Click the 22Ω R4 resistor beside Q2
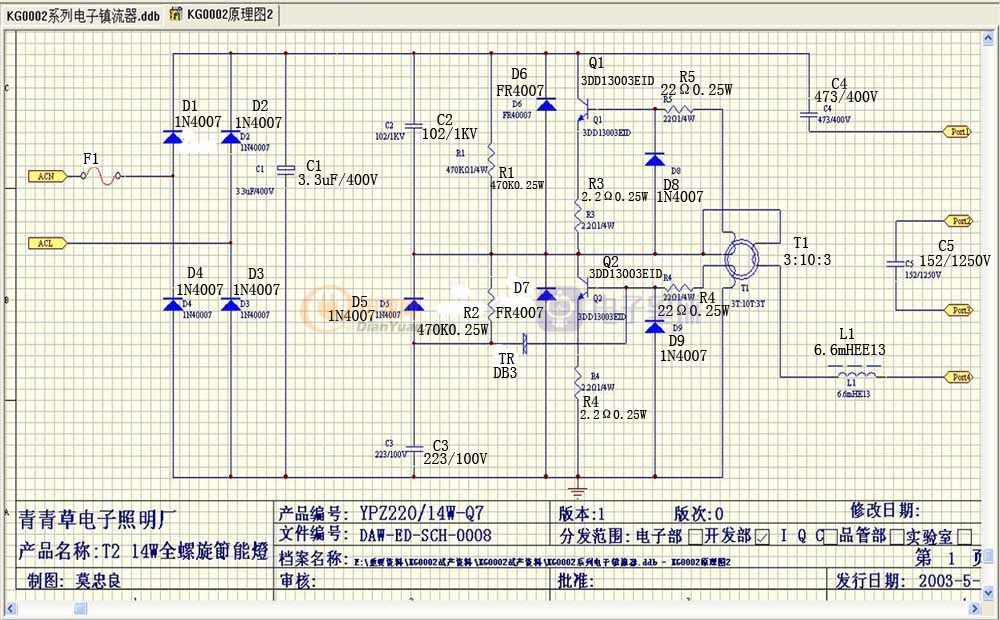Image resolution: width=1000 pixels, height=620 pixels. (x=678, y=288)
